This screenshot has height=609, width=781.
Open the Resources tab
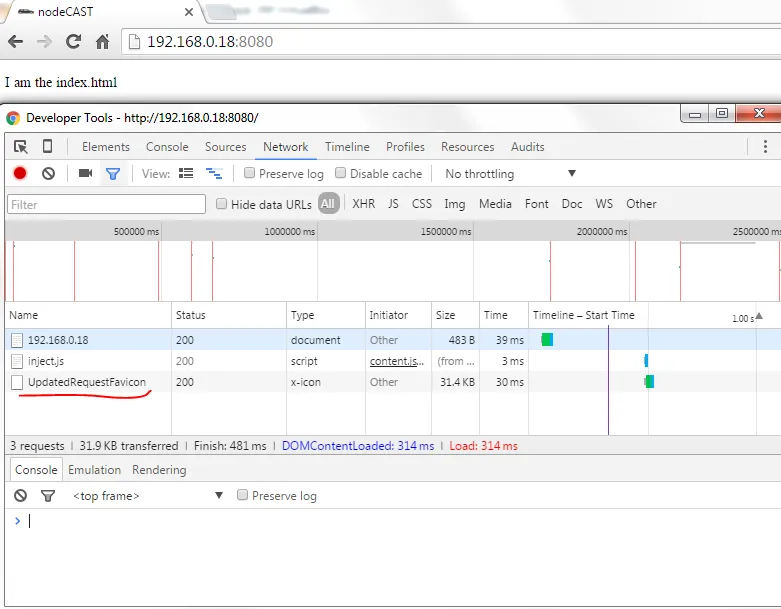tap(468, 147)
